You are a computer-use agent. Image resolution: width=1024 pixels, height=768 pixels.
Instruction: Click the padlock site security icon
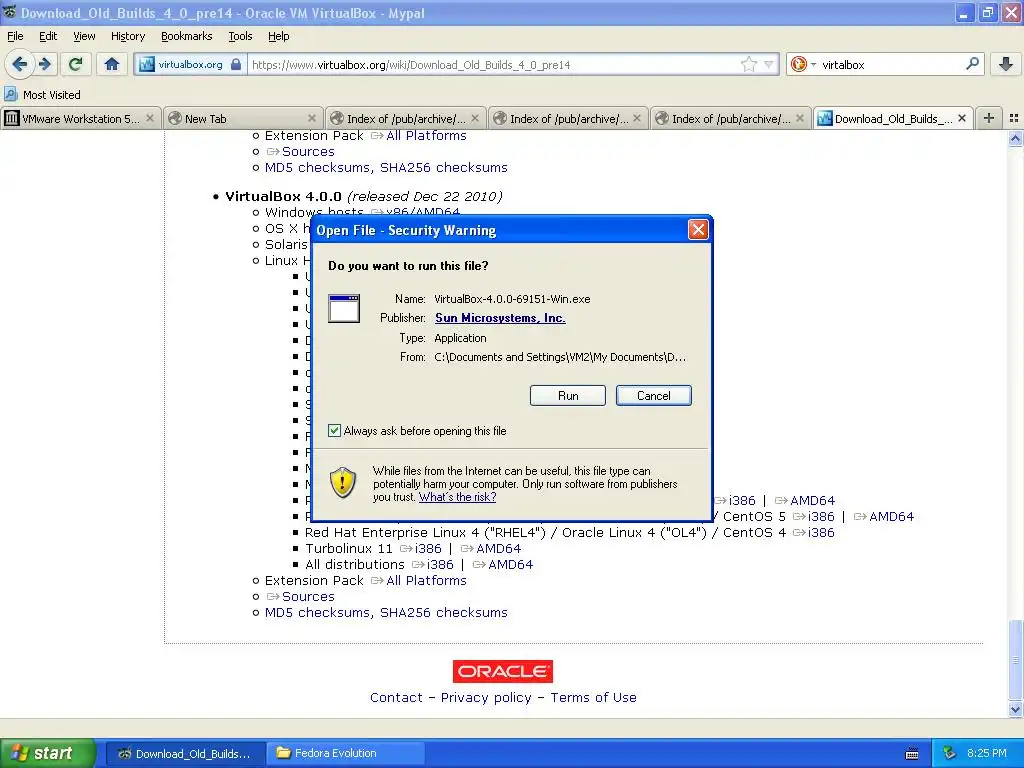click(x=236, y=64)
